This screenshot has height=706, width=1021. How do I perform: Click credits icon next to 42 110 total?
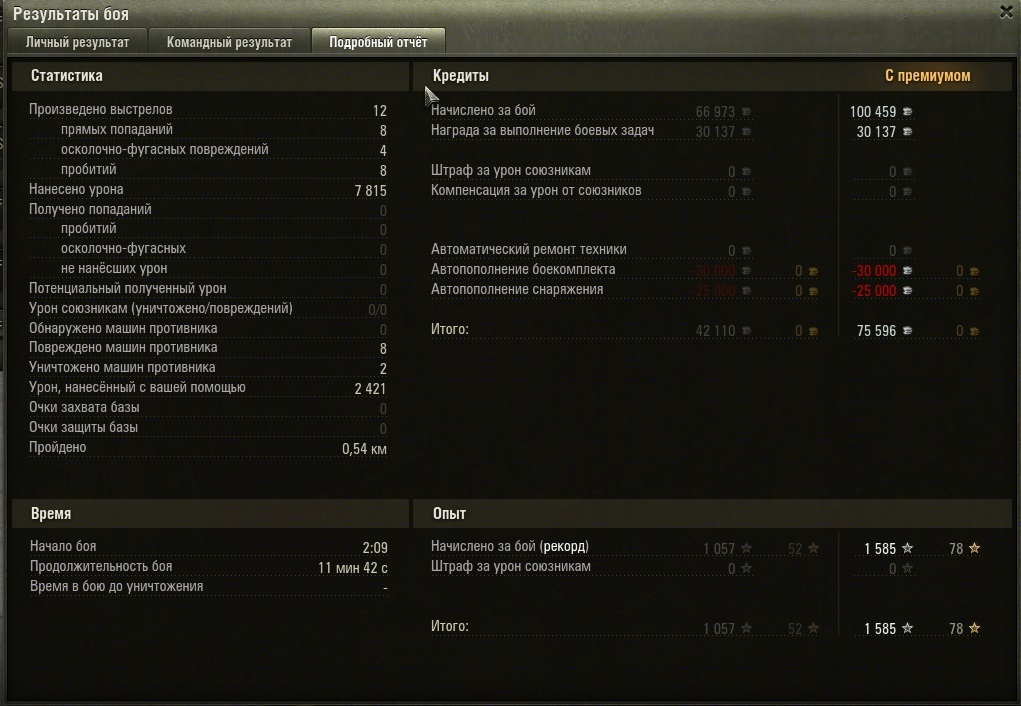[747, 332]
